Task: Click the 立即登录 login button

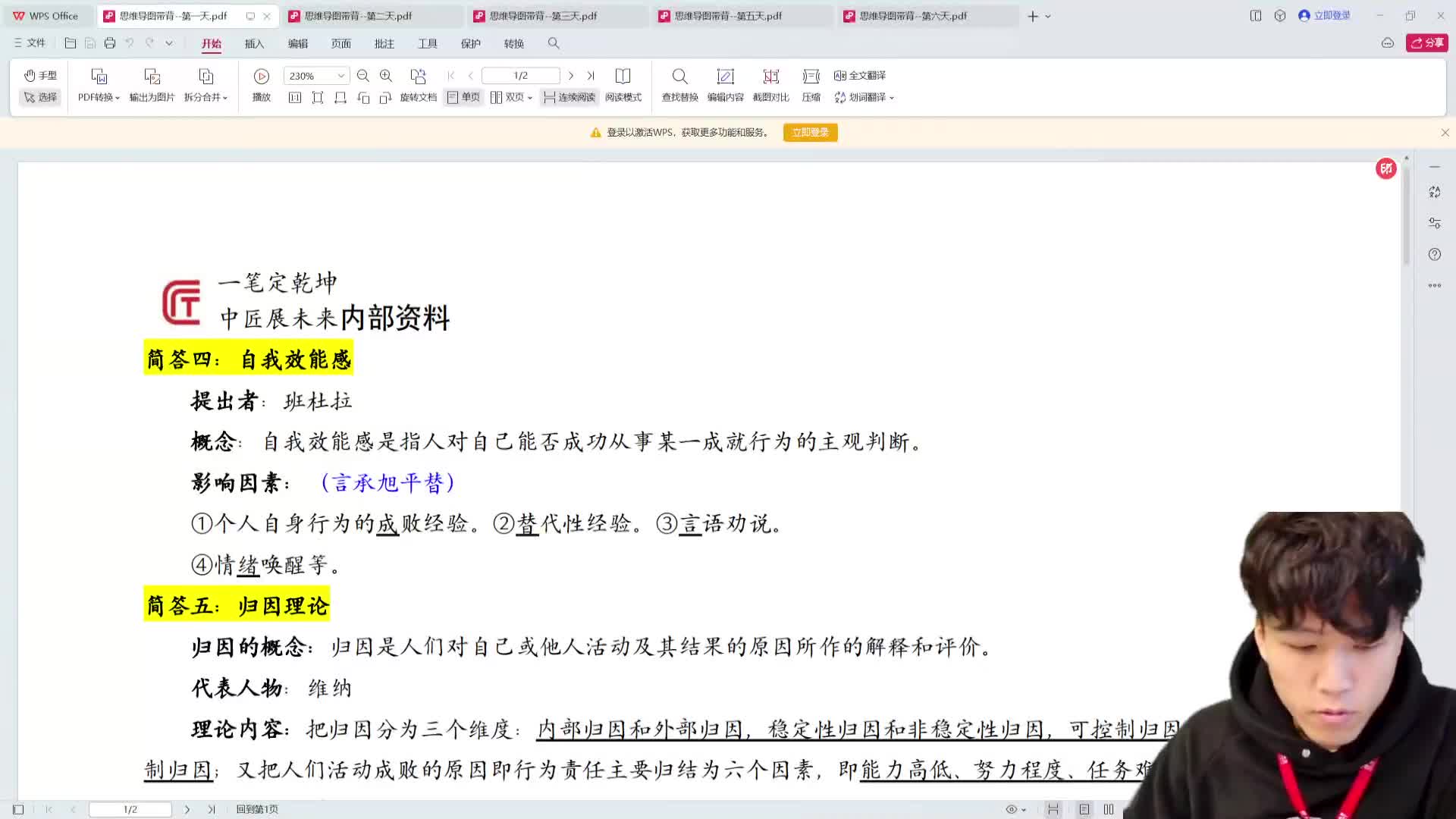Action: coord(810,132)
